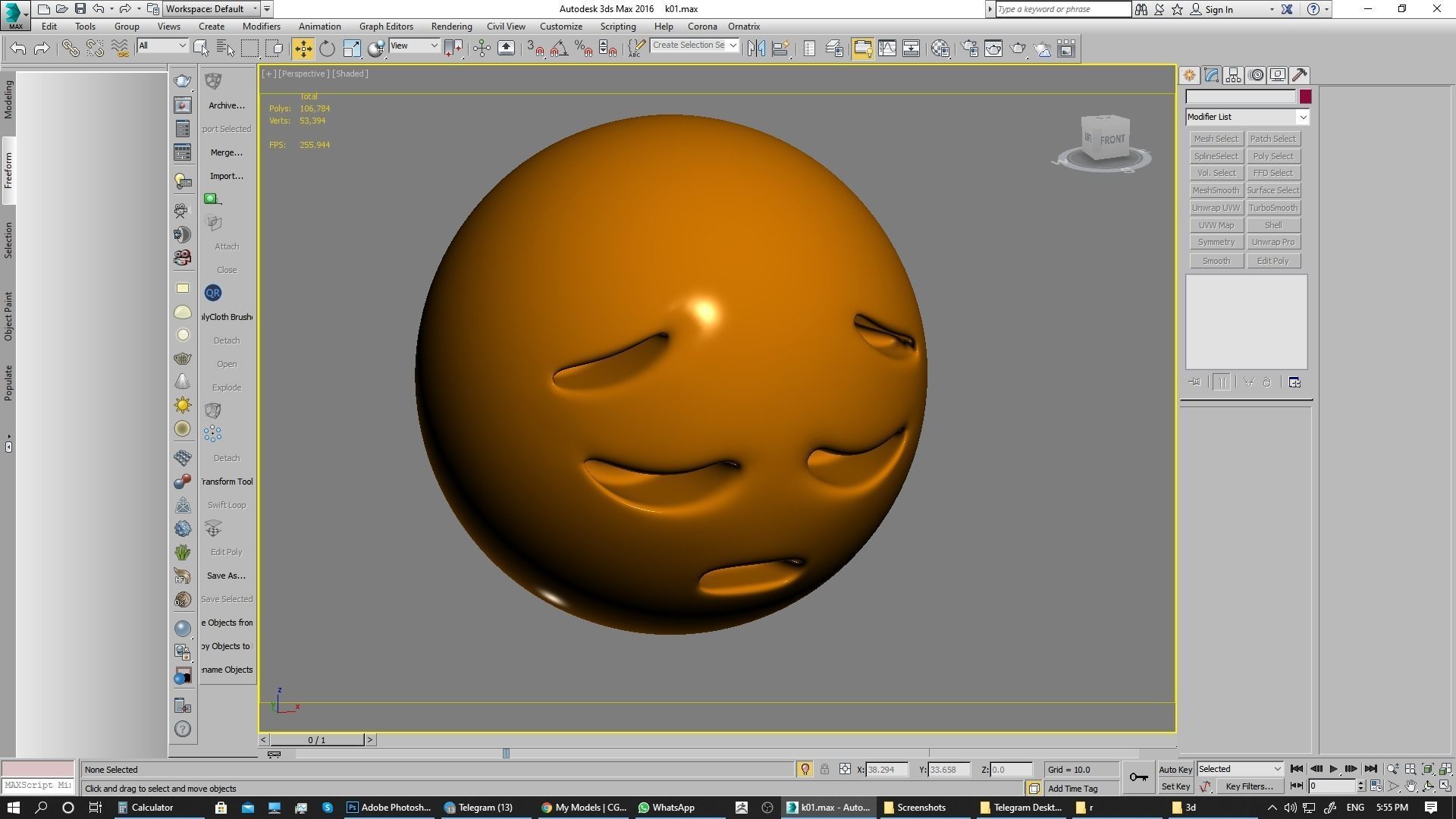The image size is (1456, 819).
Task: Open the key filter Selected dropdown
Action: tap(1239, 769)
